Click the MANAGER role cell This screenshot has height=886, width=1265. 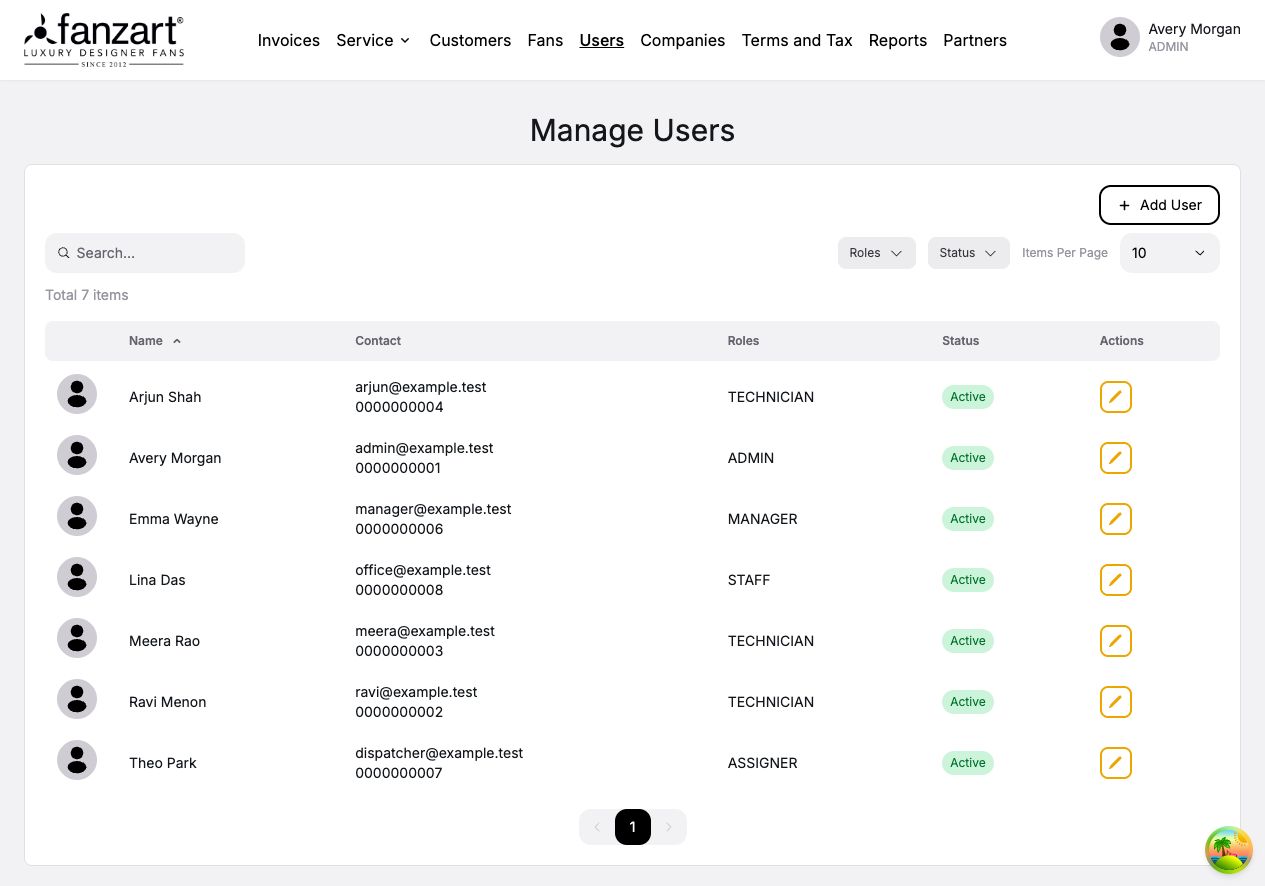pyautogui.click(x=763, y=519)
